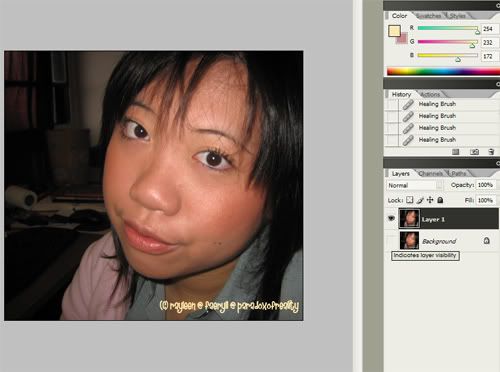Create a new history snapshot
This screenshot has width=500, height=372.
point(474,152)
